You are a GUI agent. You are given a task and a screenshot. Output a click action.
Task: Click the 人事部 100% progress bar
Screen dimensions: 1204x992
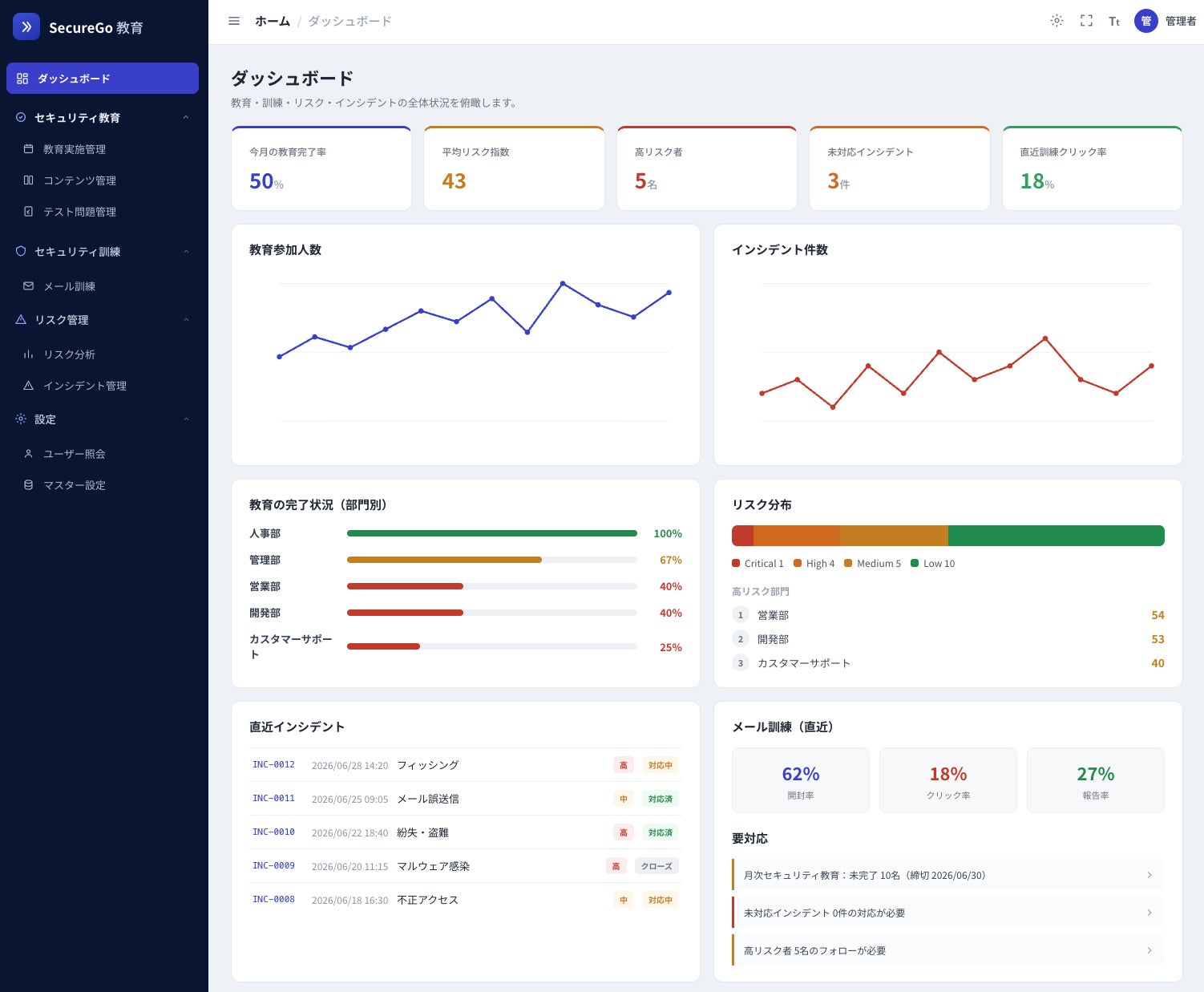tap(492, 533)
